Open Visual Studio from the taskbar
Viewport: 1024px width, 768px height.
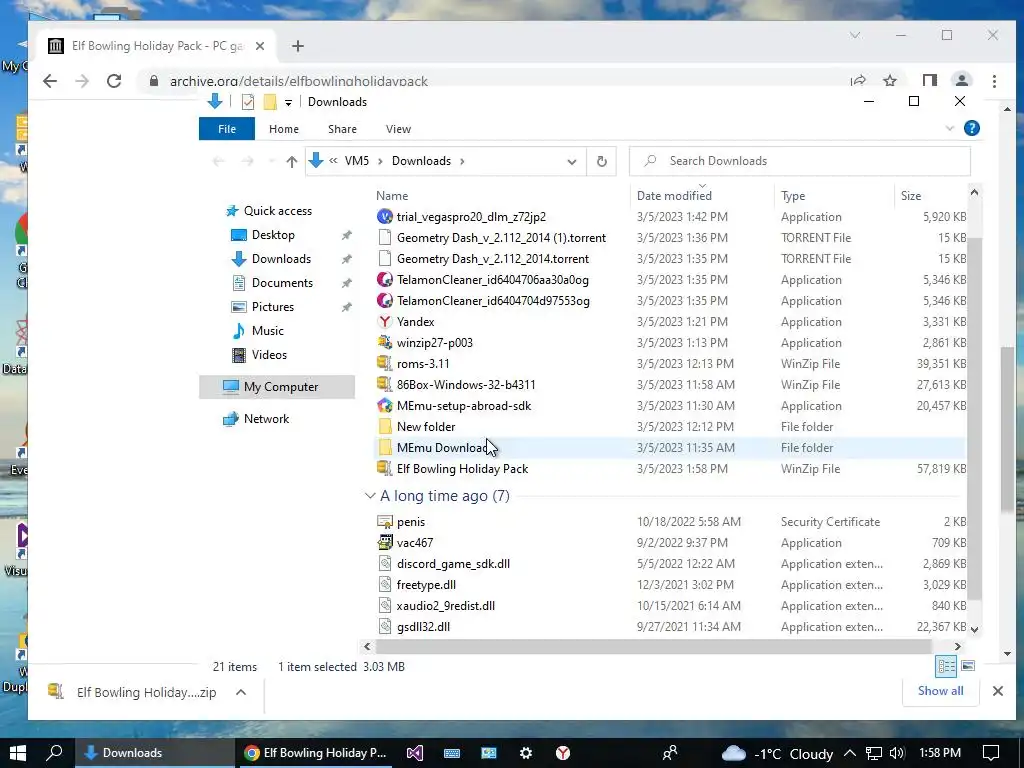[415, 753]
